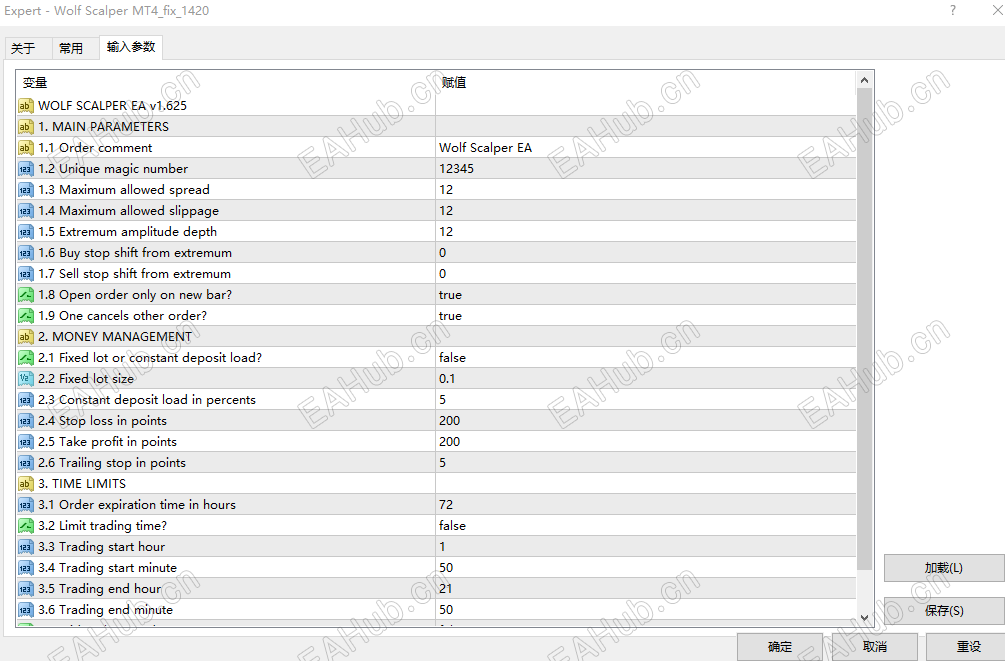Click the boolean icon beside 1.9 One cancels other order

pos(26,316)
